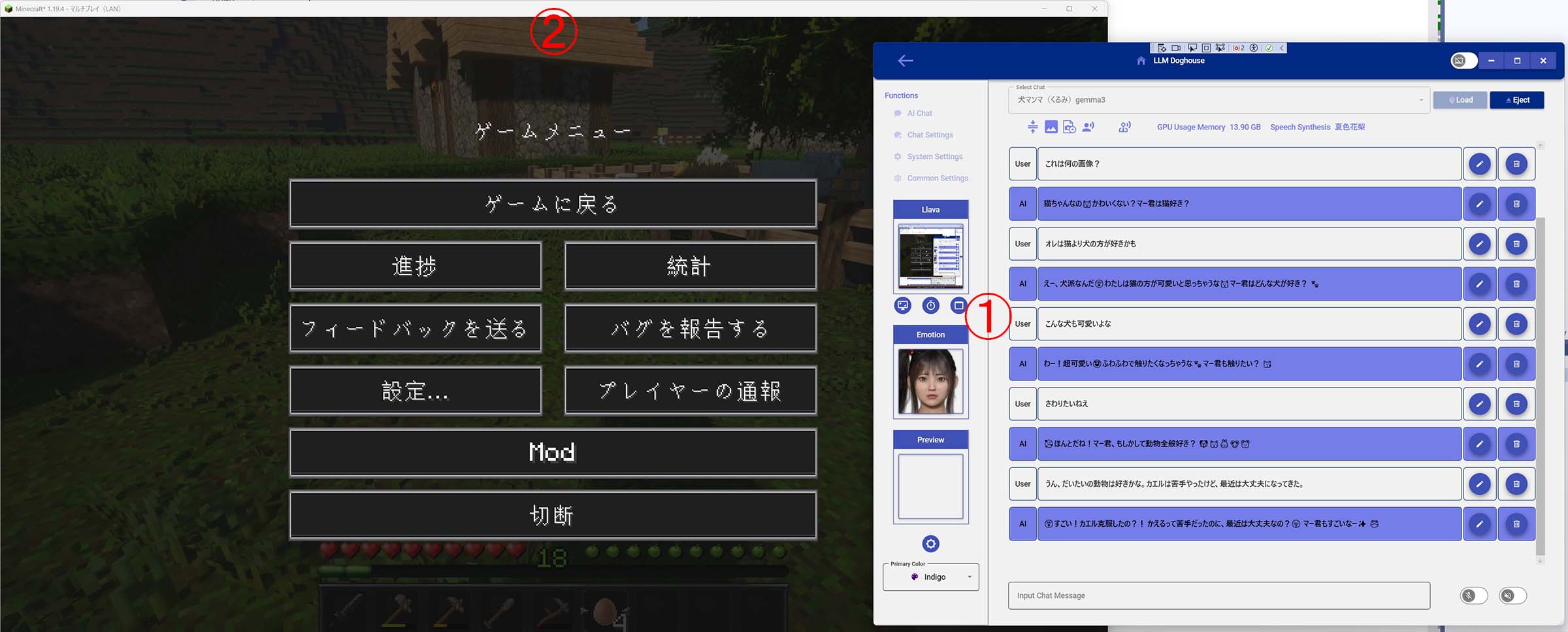Click フィードバックを送る in Minecraft menu
The image size is (1568, 632).
(x=416, y=328)
